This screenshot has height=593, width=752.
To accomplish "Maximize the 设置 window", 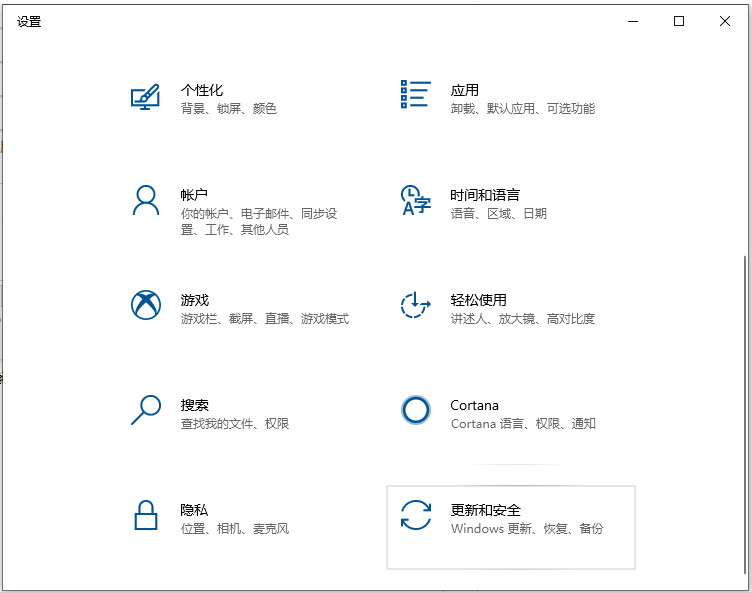I will click(x=679, y=21).
